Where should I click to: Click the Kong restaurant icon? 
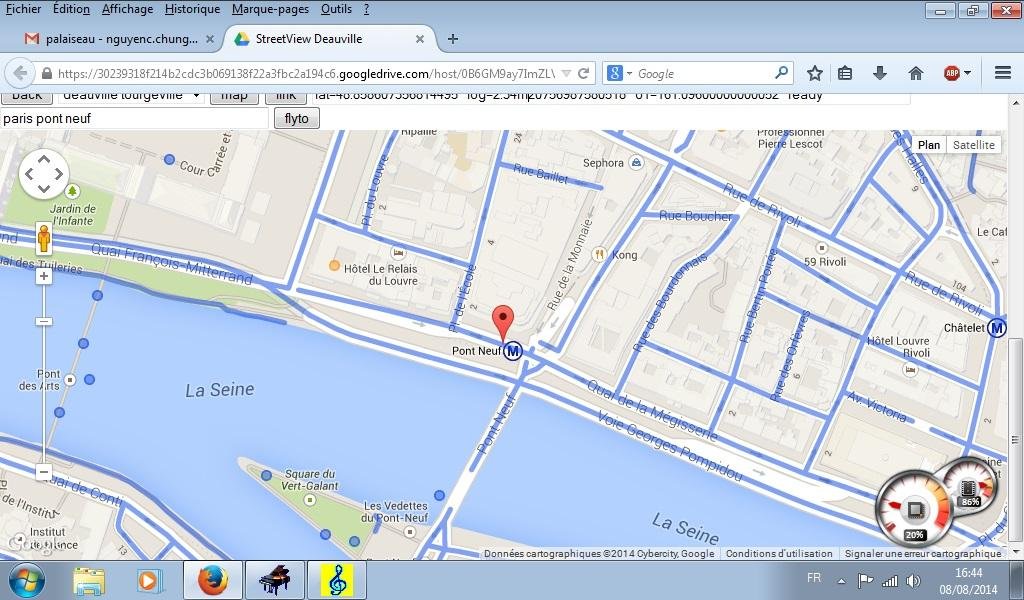601,255
